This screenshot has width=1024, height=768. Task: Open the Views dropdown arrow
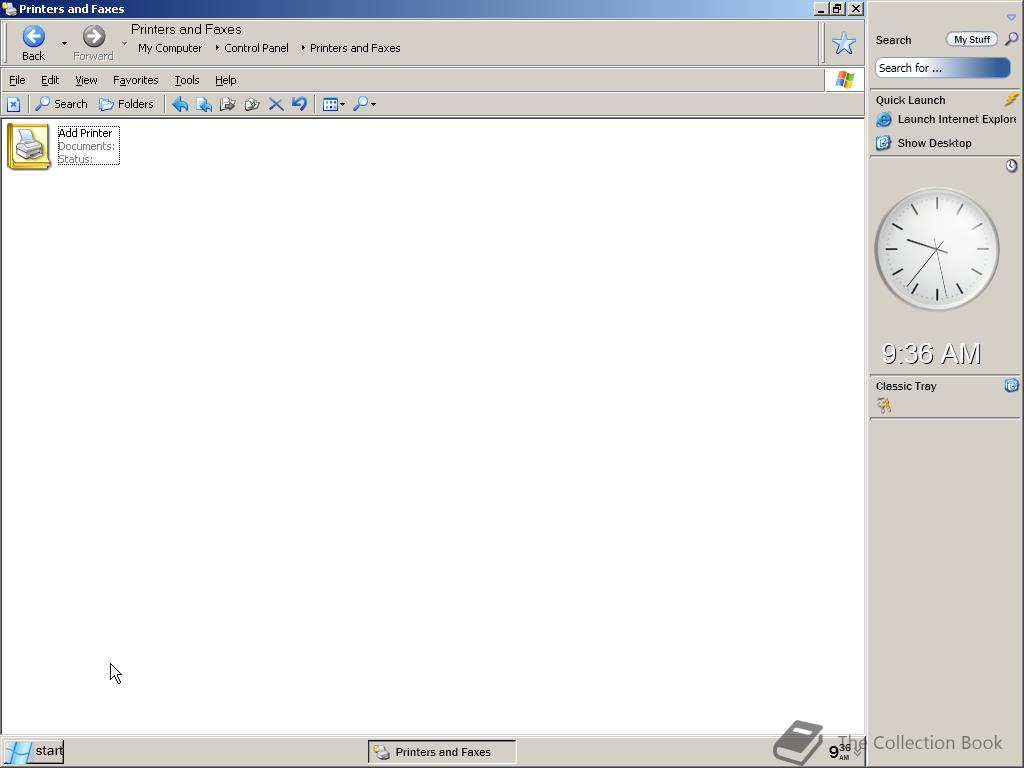(x=342, y=104)
